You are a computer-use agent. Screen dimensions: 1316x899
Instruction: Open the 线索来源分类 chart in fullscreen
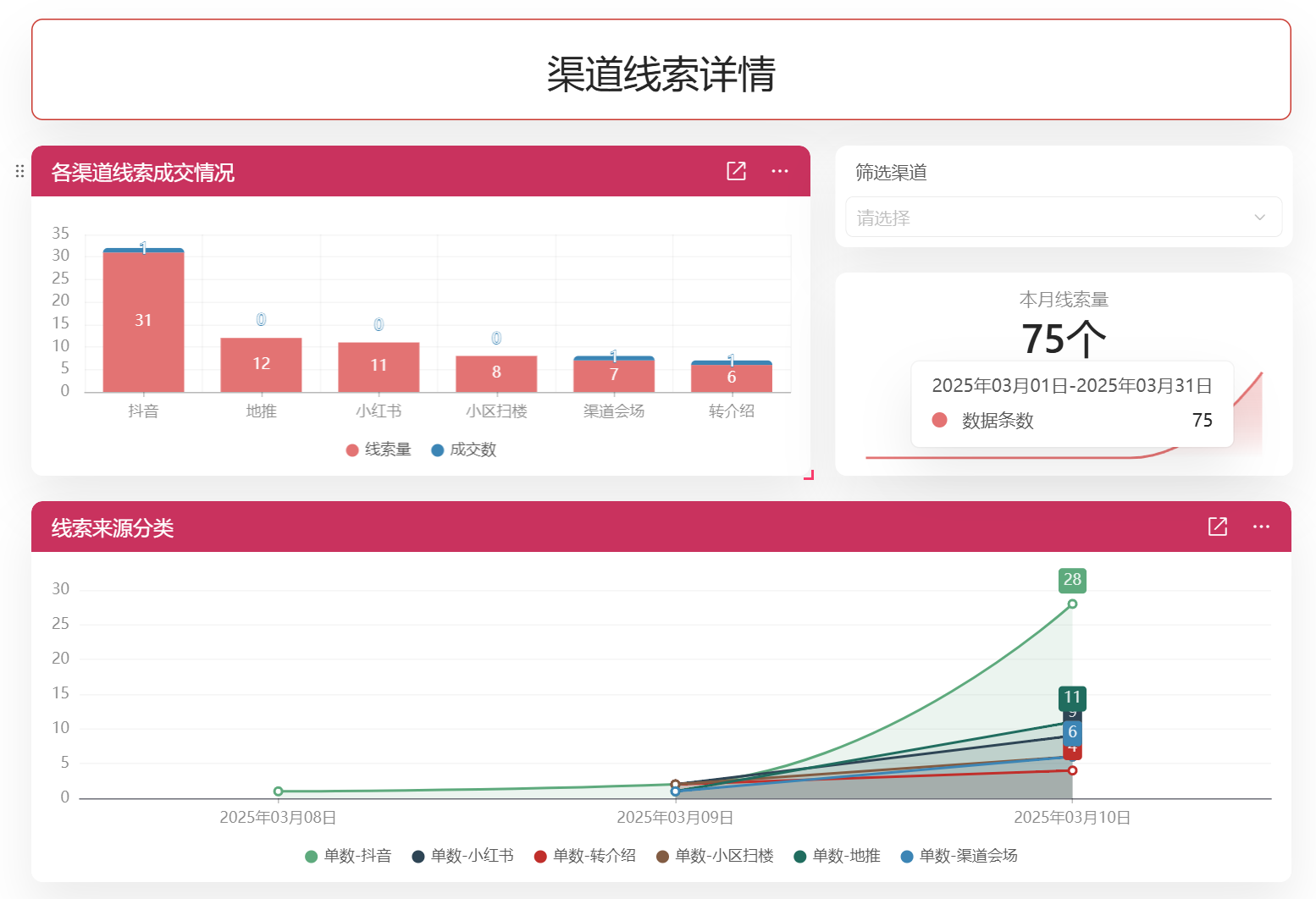1217,526
